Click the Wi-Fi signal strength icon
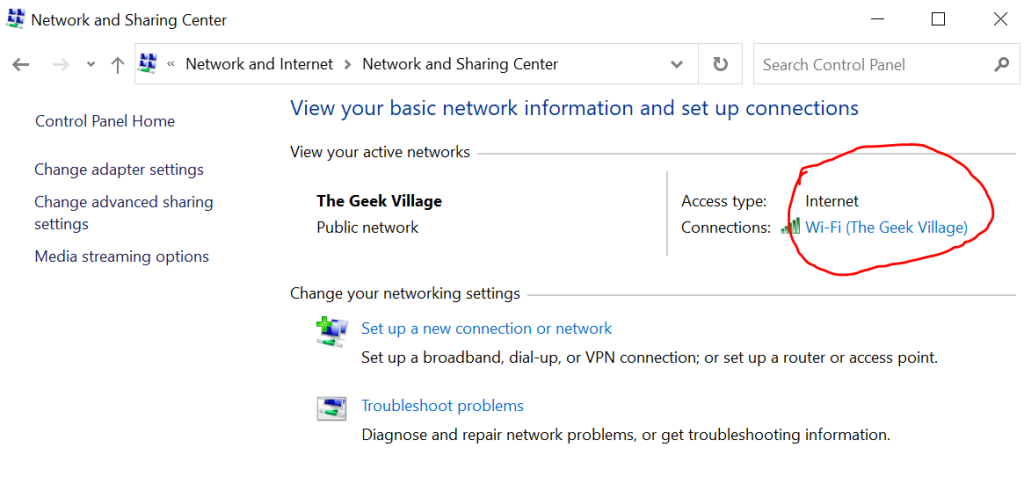Viewport: 1024px width, 491px height. coord(791,227)
